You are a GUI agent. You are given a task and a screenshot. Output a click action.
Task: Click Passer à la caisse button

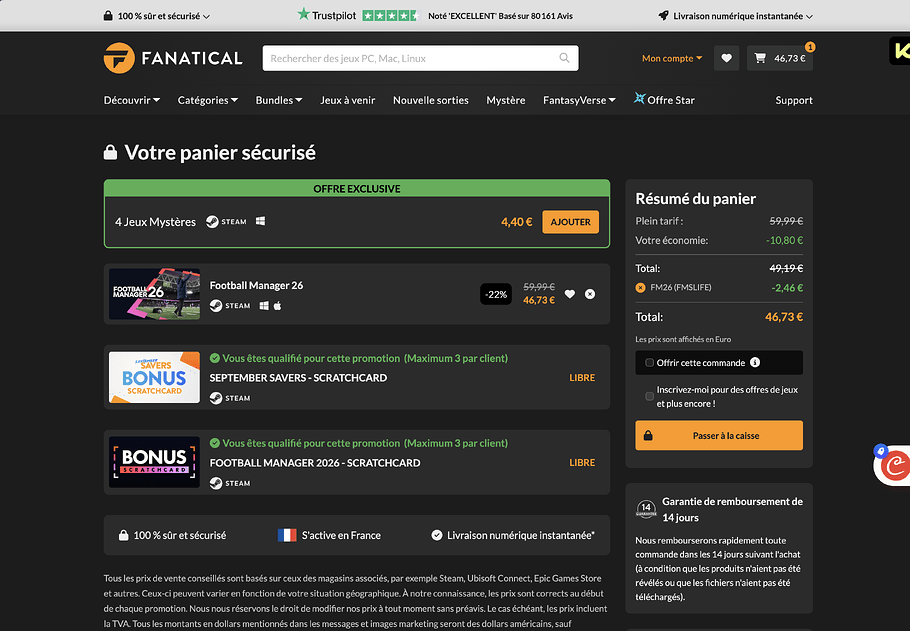pyautogui.click(x=718, y=436)
